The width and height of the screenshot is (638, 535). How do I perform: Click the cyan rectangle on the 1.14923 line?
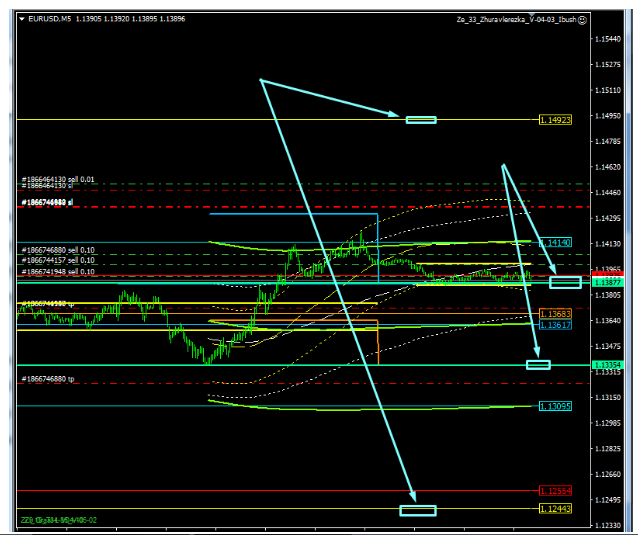click(x=421, y=120)
